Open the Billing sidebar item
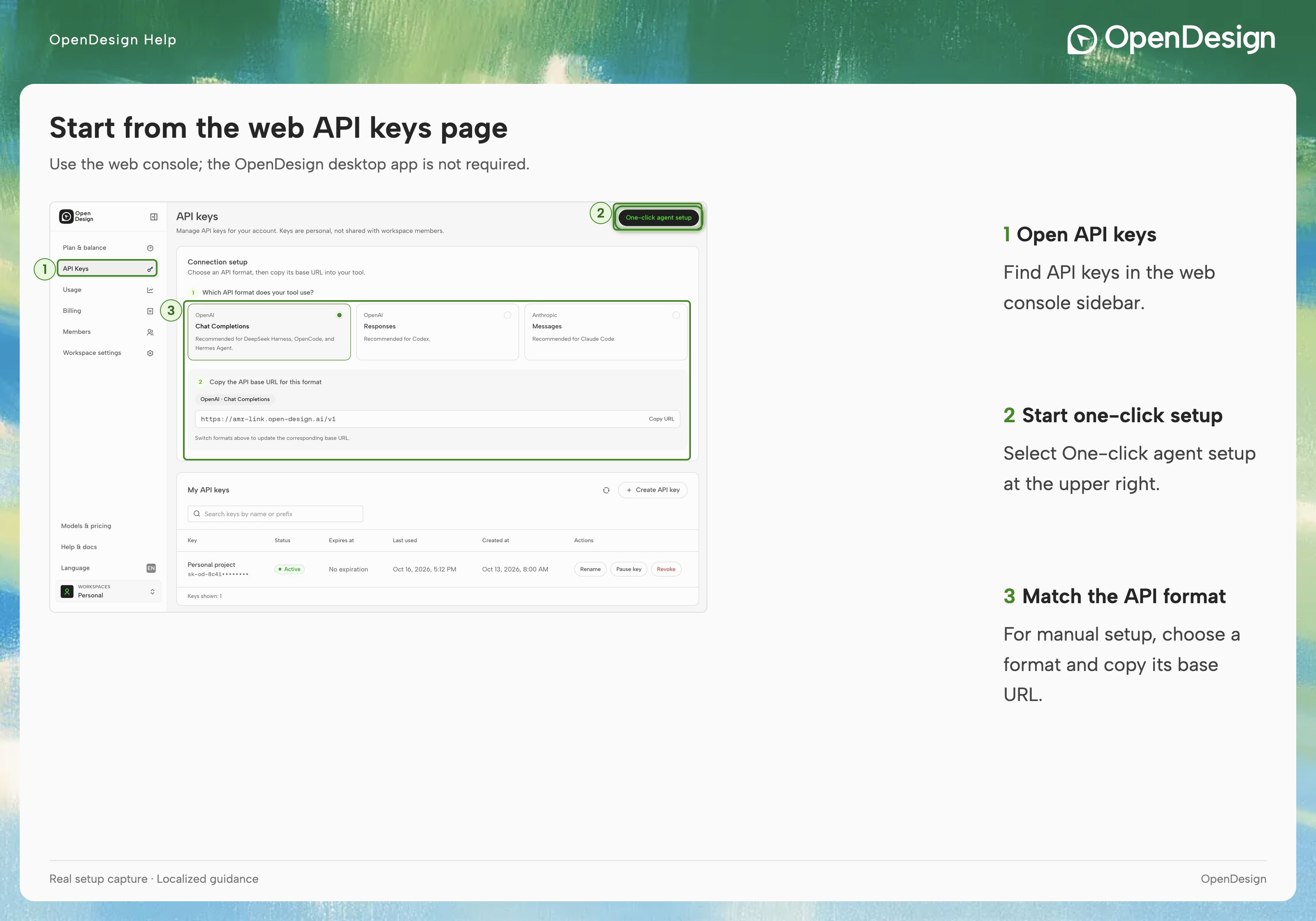Viewport: 1316px width, 921px height. point(107,311)
